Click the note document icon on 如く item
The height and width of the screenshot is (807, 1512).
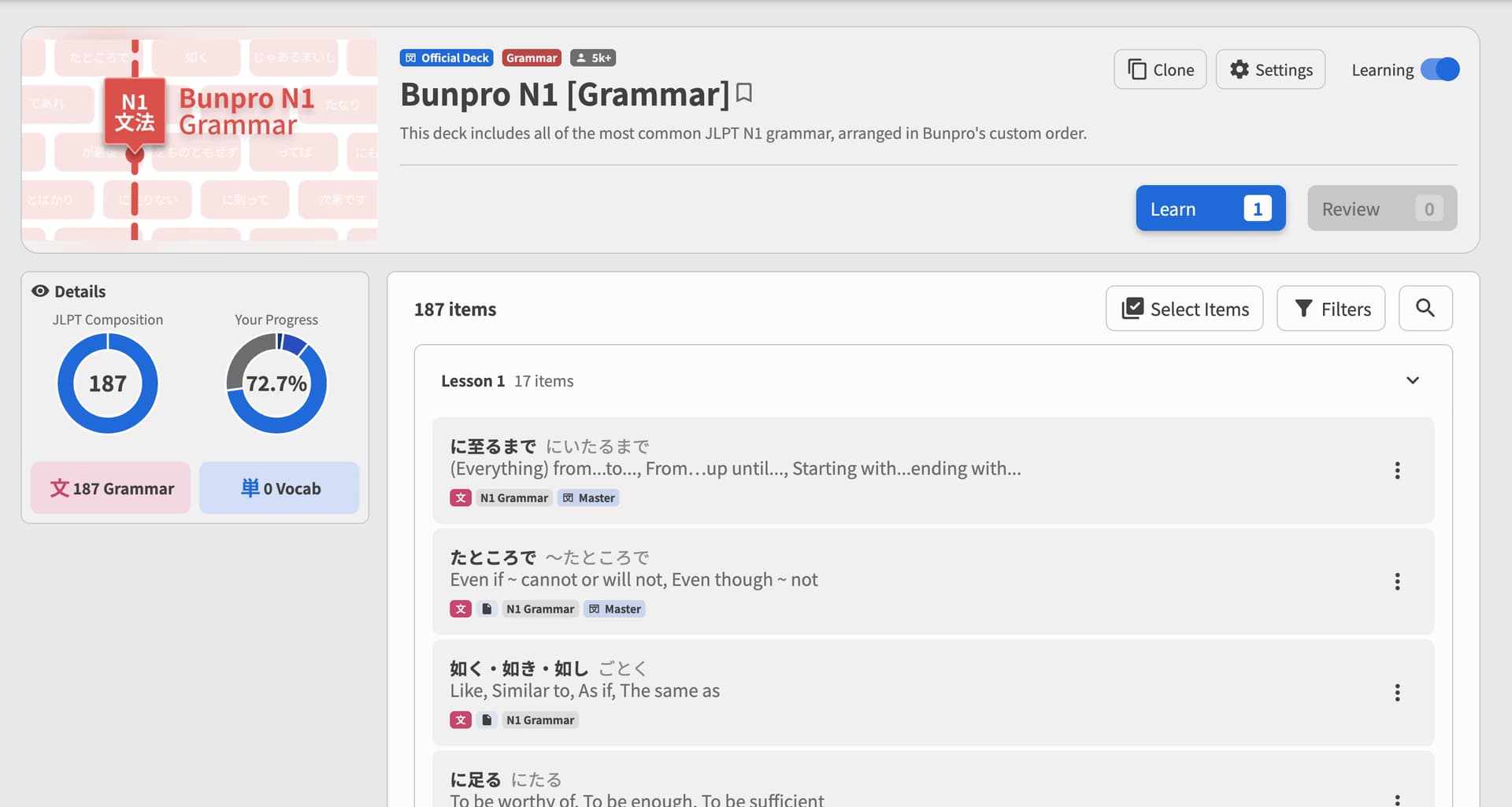[x=487, y=720]
